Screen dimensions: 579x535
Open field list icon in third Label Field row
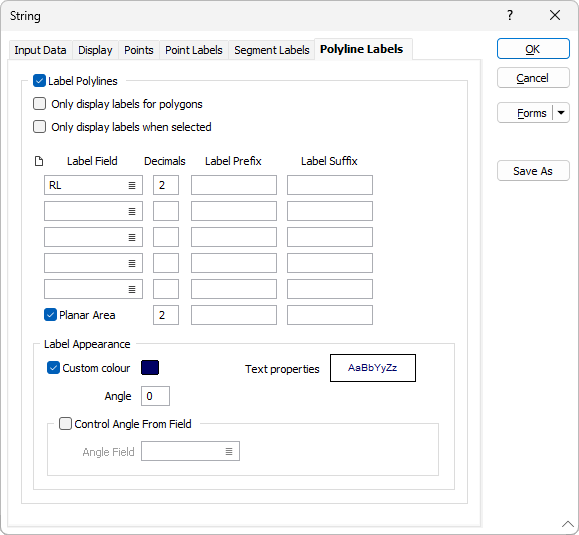(x=132, y=237)
